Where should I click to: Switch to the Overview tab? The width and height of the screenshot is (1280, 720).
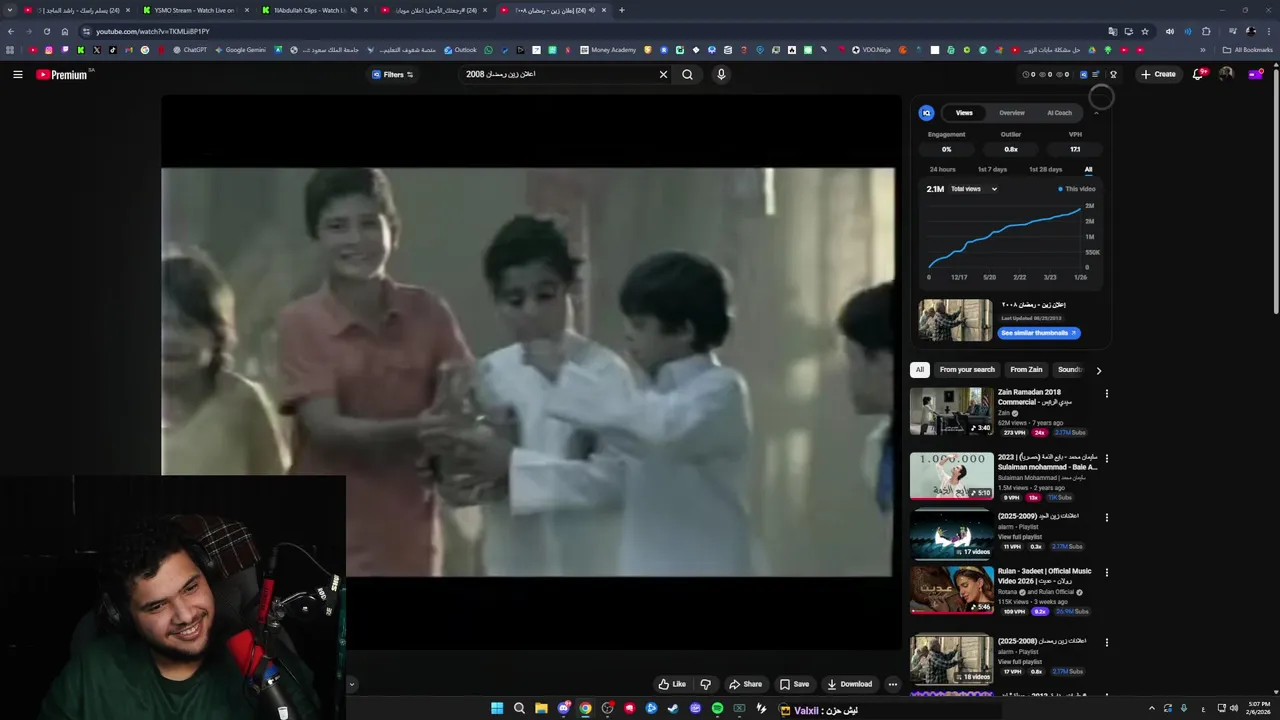tap(1012, 113)
